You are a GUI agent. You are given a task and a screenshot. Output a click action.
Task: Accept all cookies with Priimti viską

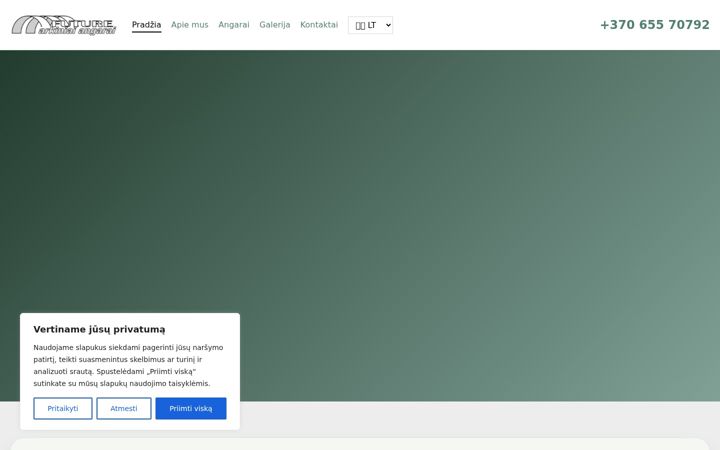pyautogui.click(x=191, y=408)
